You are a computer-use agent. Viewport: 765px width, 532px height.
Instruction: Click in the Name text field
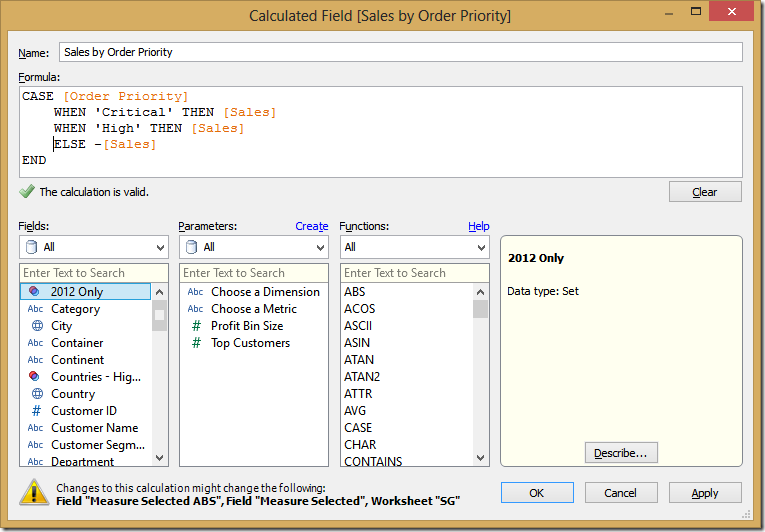coord(400,52)
